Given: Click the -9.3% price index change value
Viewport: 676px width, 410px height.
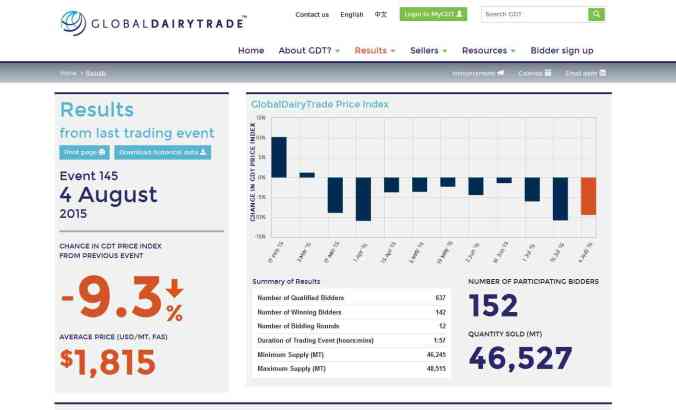Looking at the screenshot, I should (122, 298).
